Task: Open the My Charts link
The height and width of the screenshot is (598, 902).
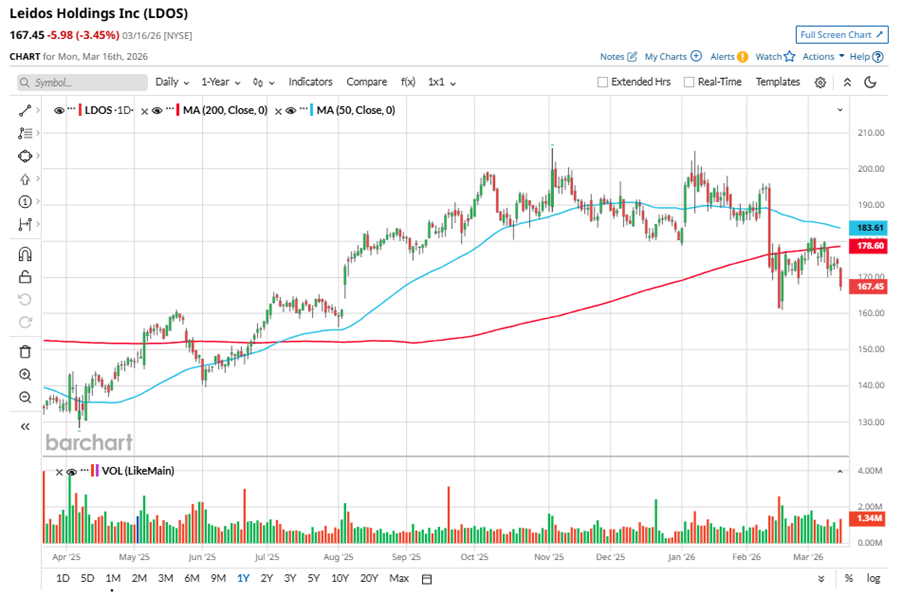Action: pos(672,57)
